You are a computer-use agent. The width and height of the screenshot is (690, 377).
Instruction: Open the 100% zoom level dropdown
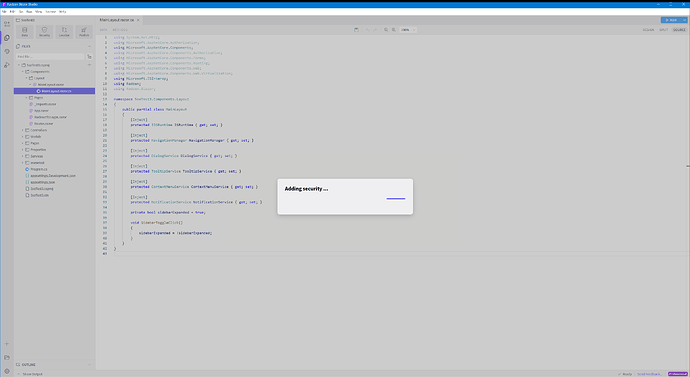point(408,30)
